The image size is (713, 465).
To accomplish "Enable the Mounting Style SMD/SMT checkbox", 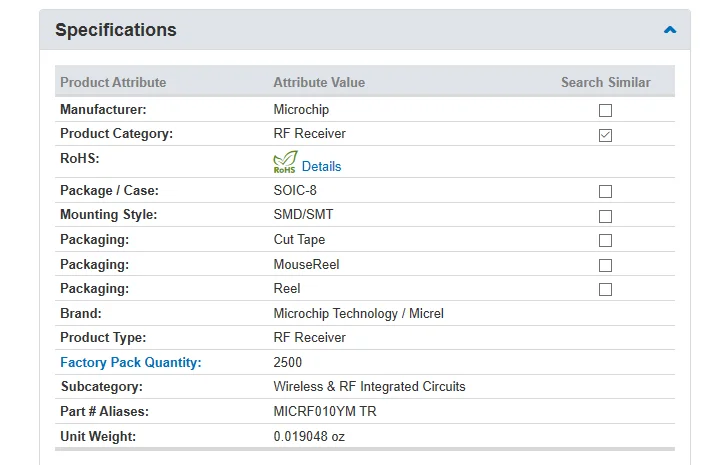I will 605,216.
